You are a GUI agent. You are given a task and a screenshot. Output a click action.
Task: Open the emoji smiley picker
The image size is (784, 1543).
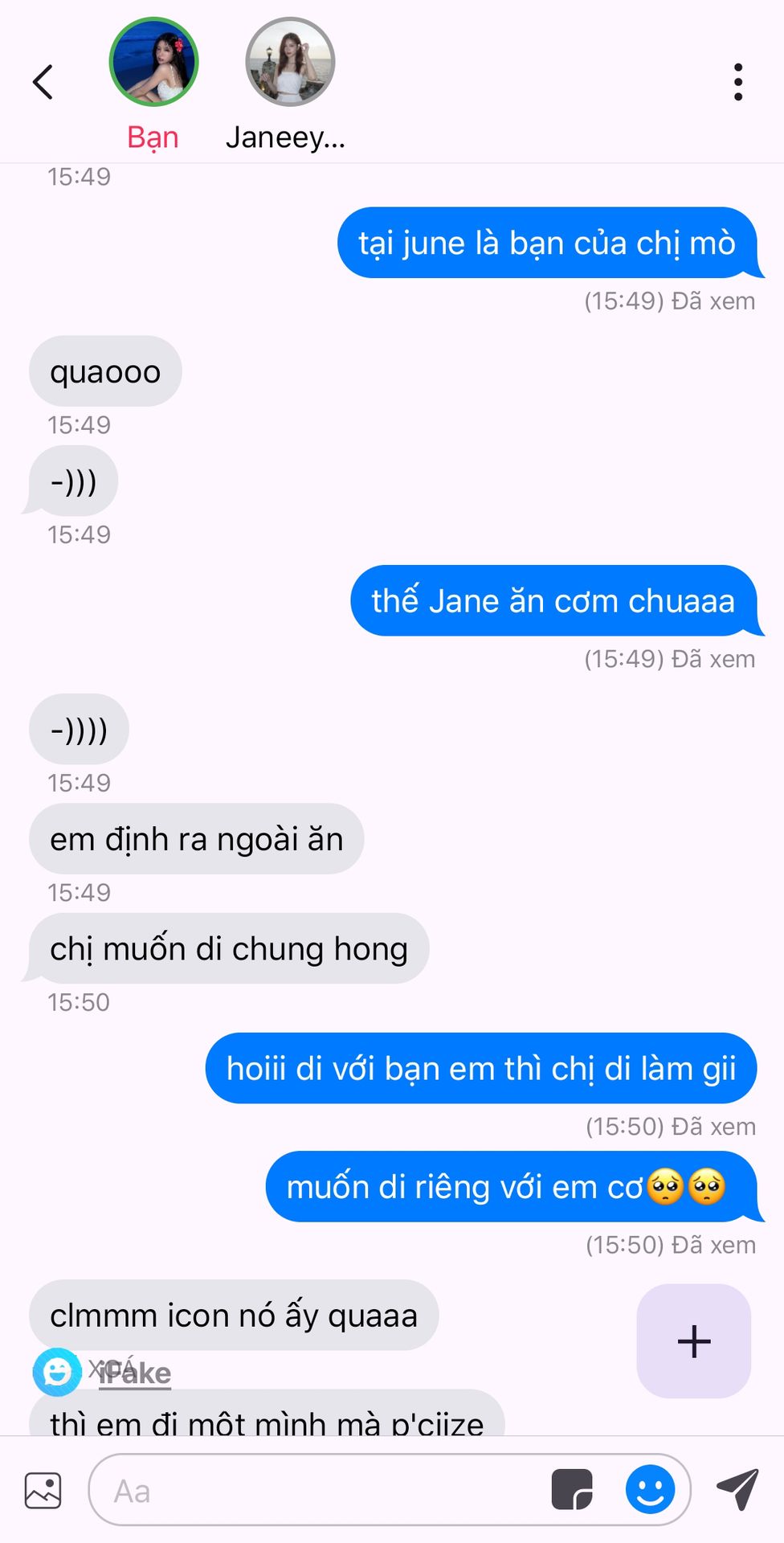click(650, 1489)
